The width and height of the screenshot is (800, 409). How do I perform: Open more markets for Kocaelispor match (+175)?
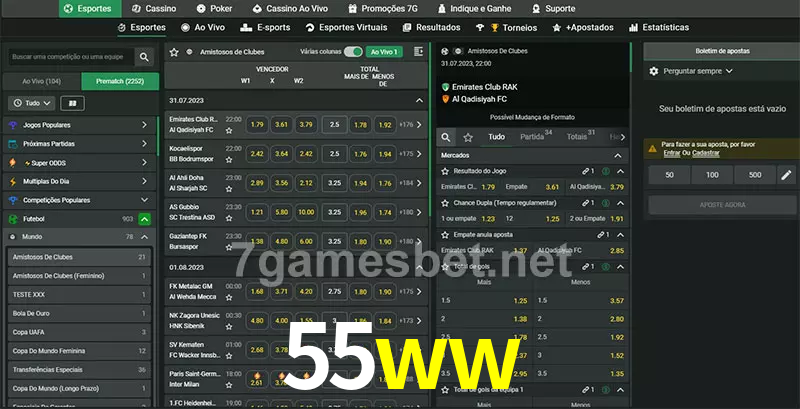411,154
